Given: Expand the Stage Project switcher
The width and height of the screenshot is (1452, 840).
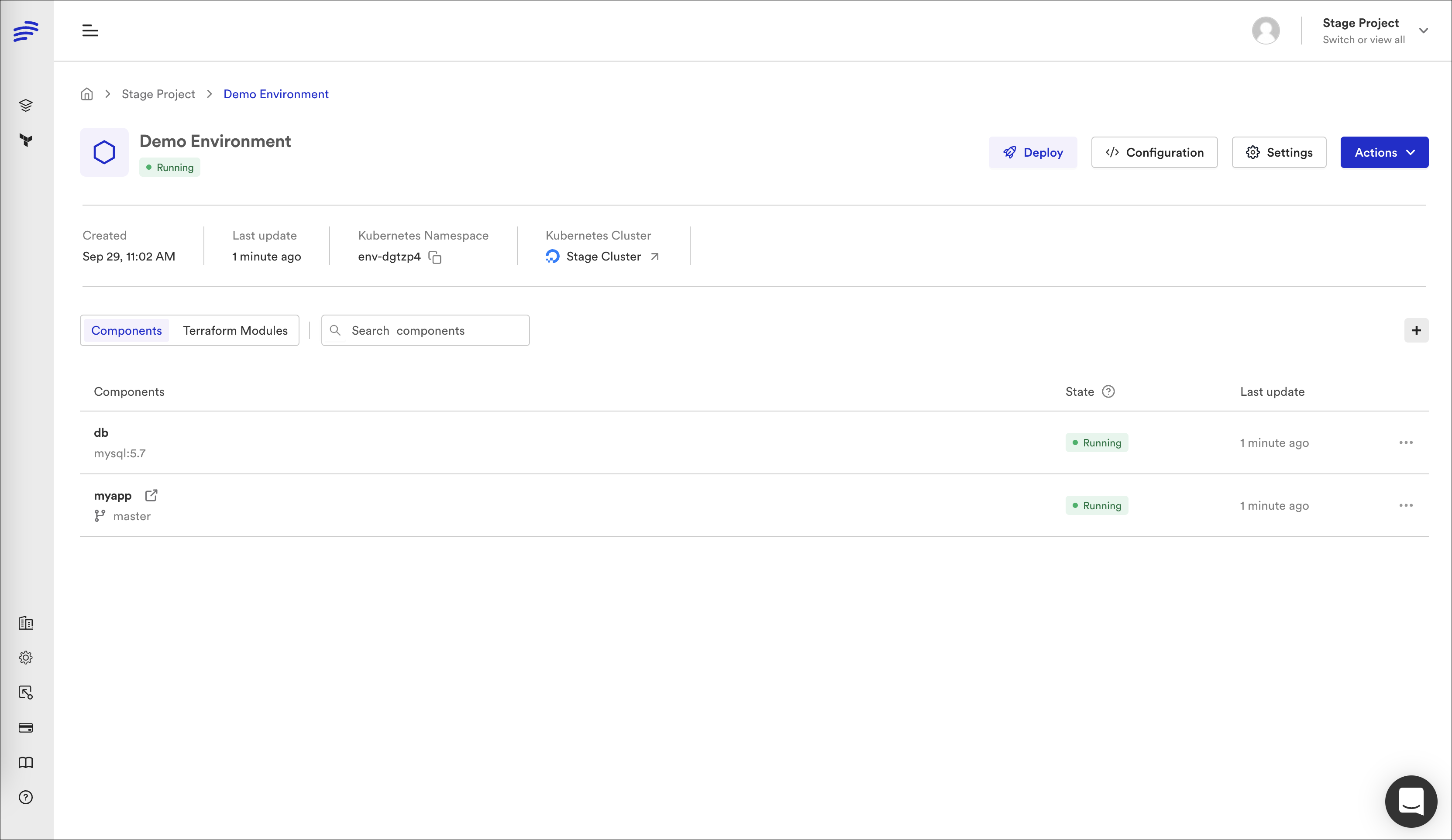Looking at the screenshot, I should pyautogui.click(x=1423, y=31).
